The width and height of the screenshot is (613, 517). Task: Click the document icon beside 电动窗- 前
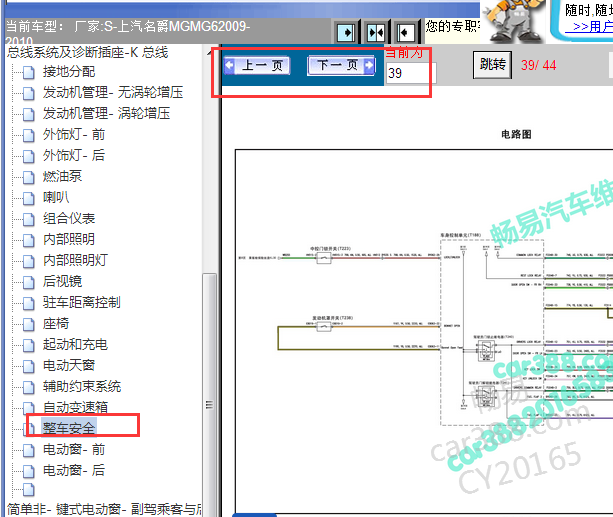pyautogui.click(x=29, y=450)
